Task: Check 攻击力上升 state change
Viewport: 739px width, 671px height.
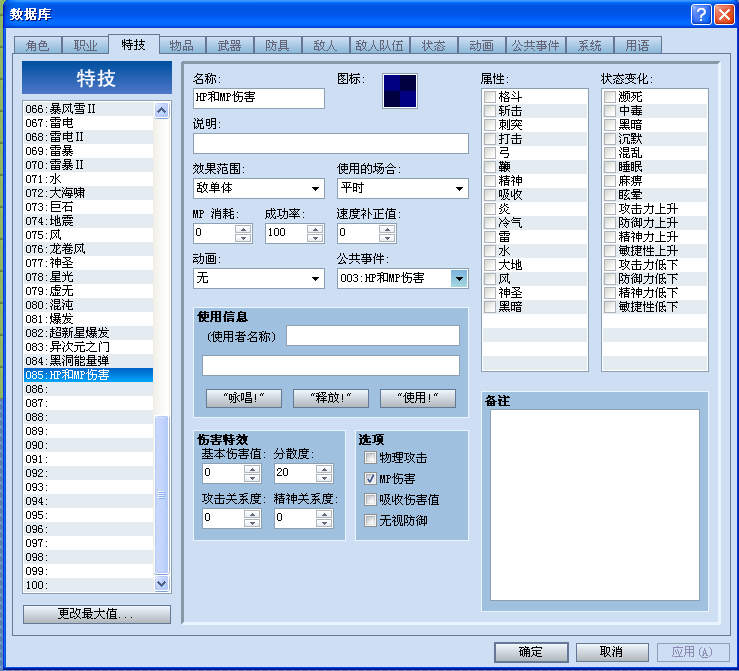Action: 610,209
